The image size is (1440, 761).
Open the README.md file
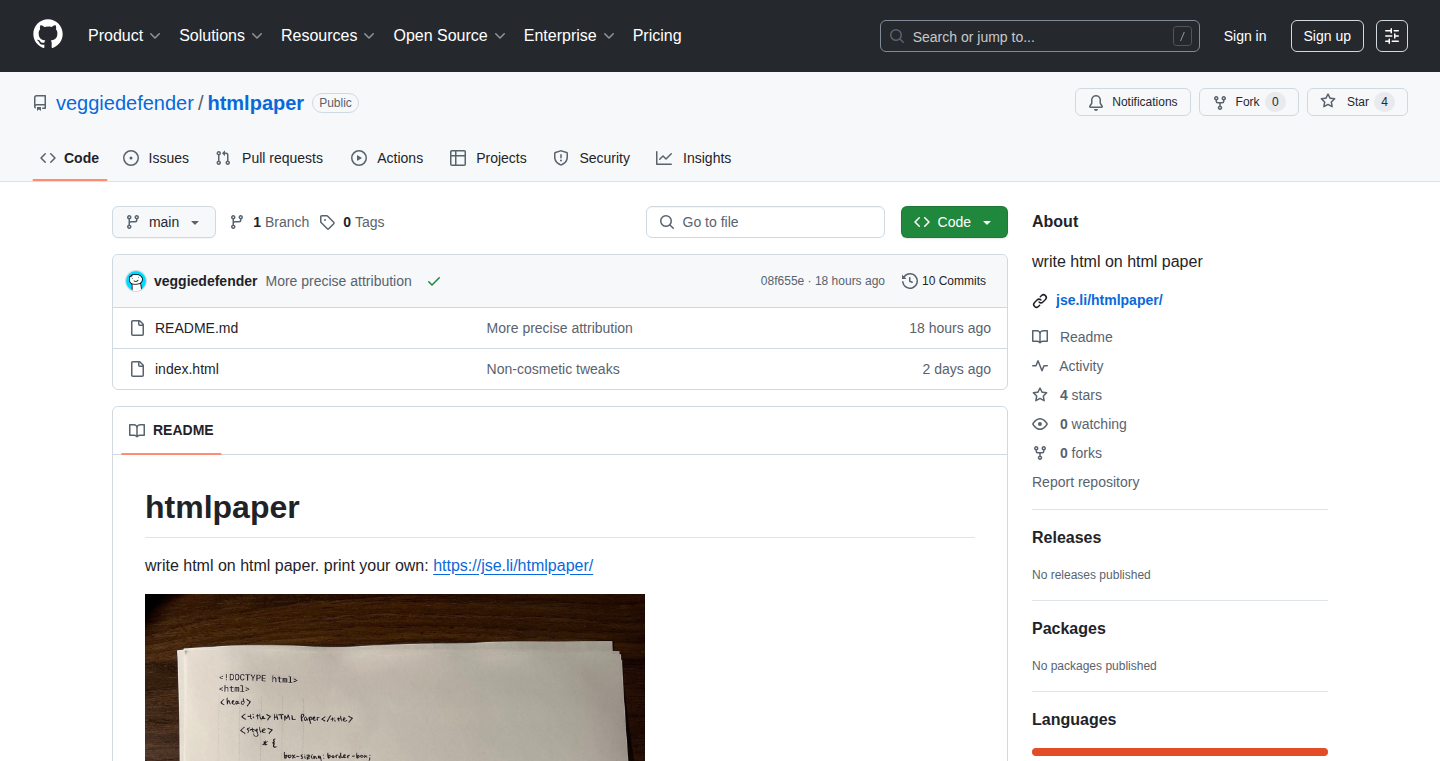pos(197,328)
